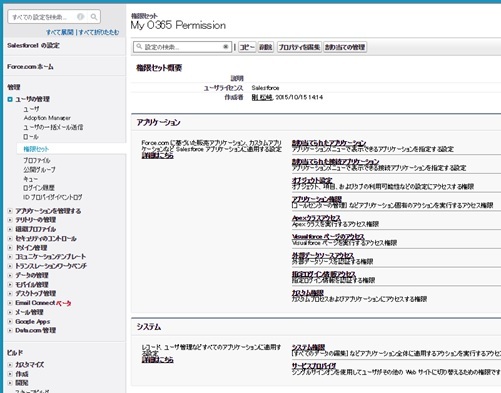Open the システム権限 link
Viewport: 501px width, 393px height.
[x=308, y=347]
